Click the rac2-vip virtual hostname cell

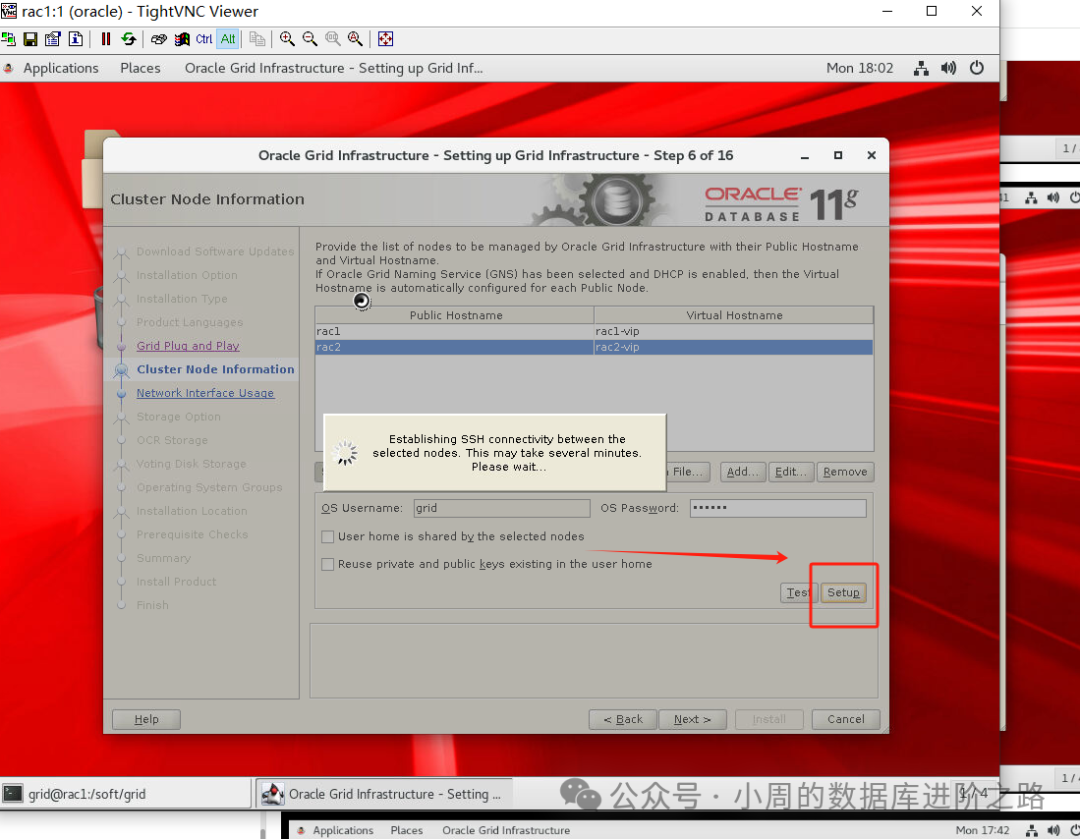point(734,347)
